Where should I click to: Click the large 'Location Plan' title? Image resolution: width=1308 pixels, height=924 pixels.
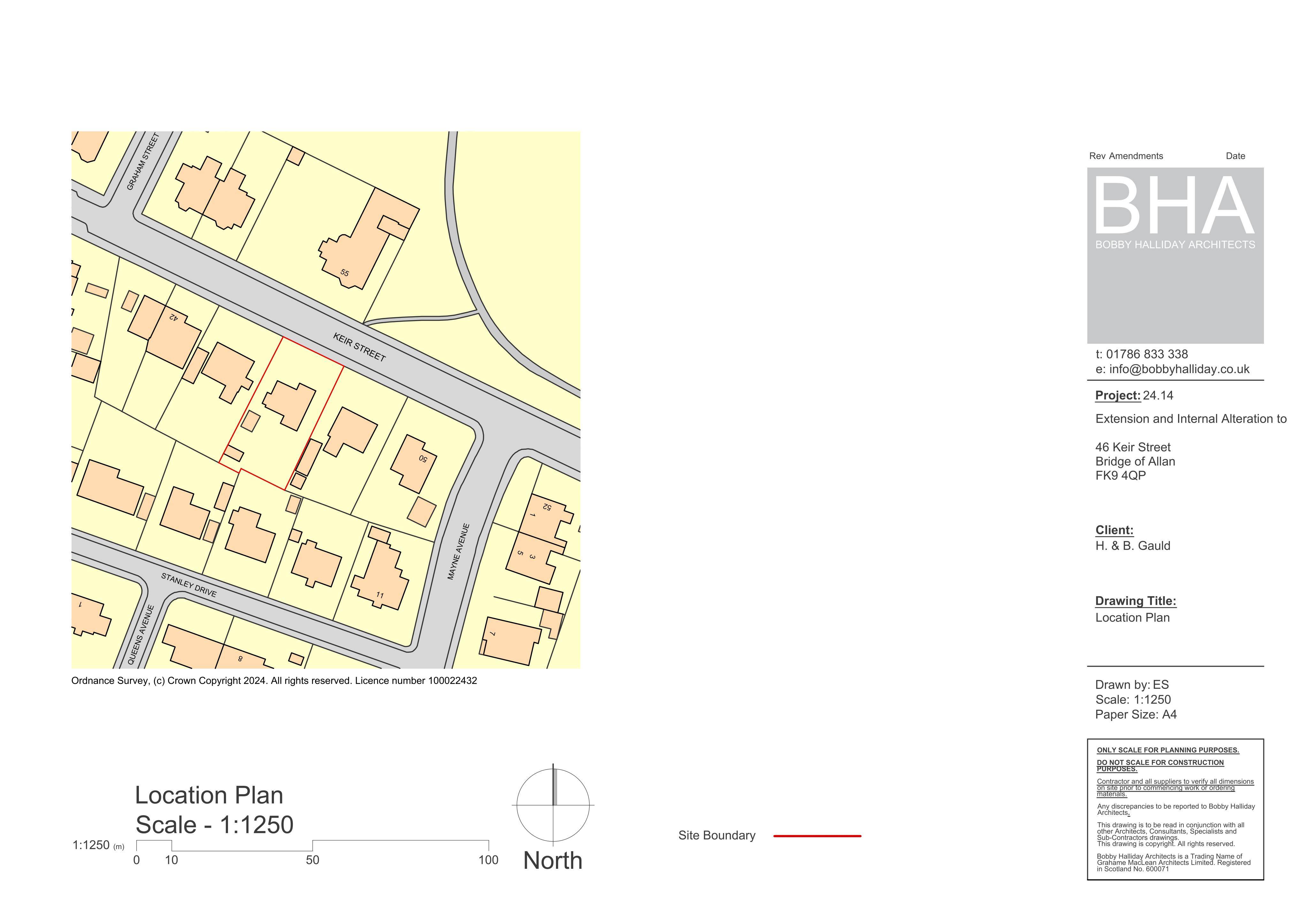tap(209, 795)
